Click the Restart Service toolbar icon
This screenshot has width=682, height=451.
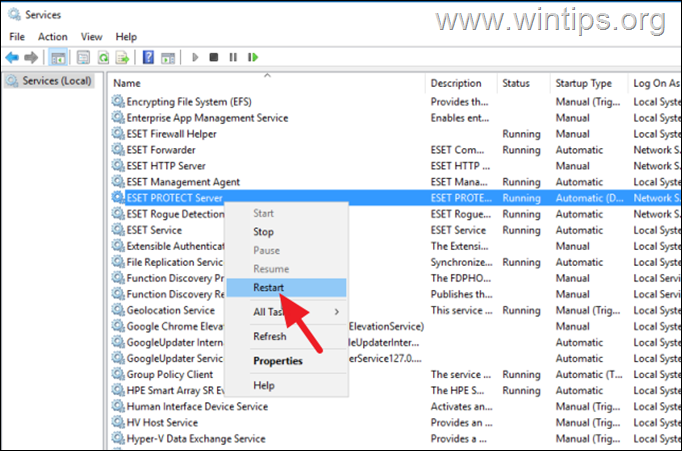click(253, 57)
